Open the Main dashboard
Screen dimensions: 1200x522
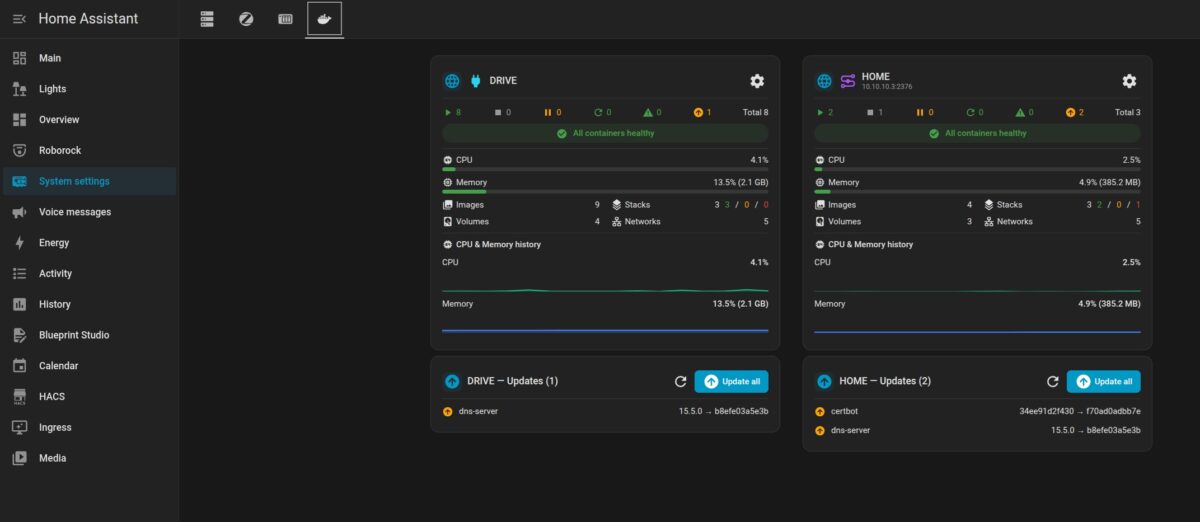click(89, 58)
